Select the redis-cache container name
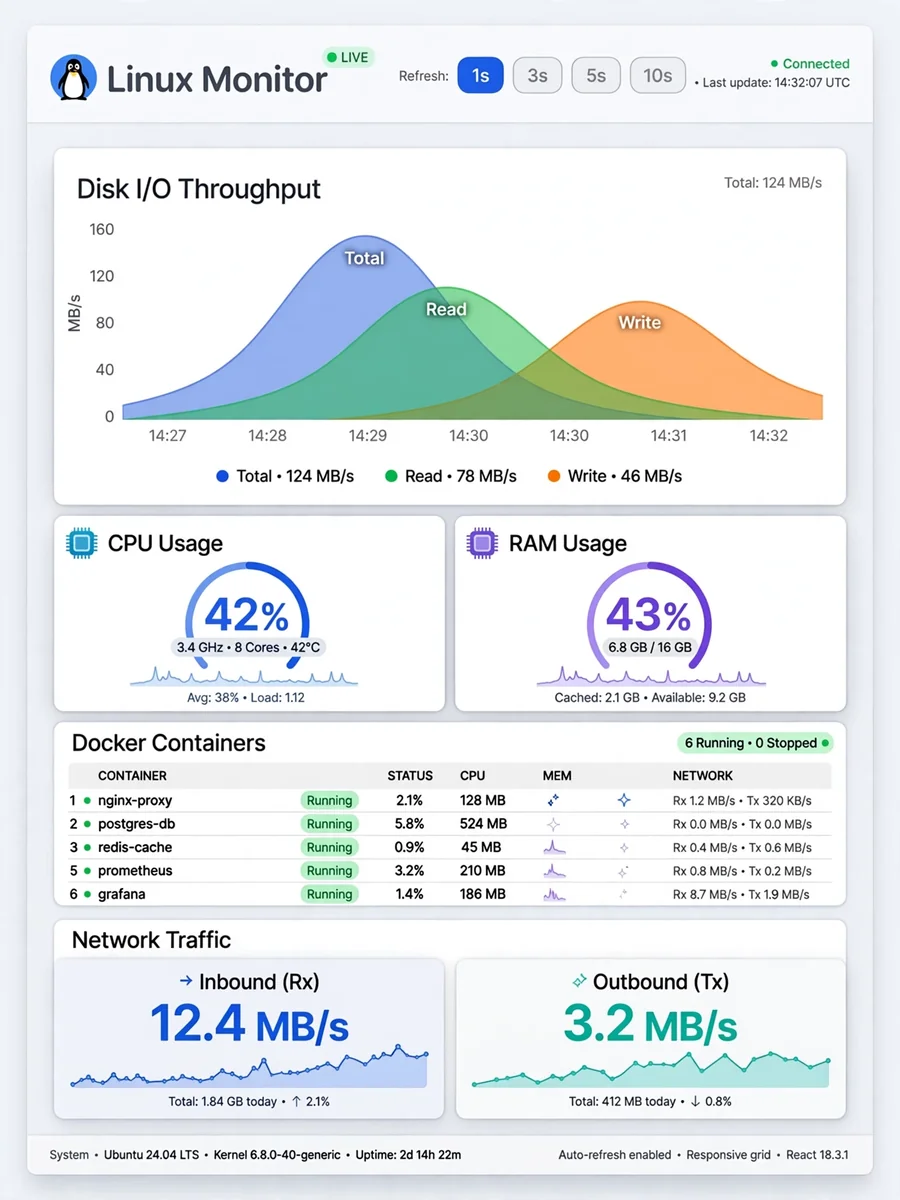 click(135, 847)
